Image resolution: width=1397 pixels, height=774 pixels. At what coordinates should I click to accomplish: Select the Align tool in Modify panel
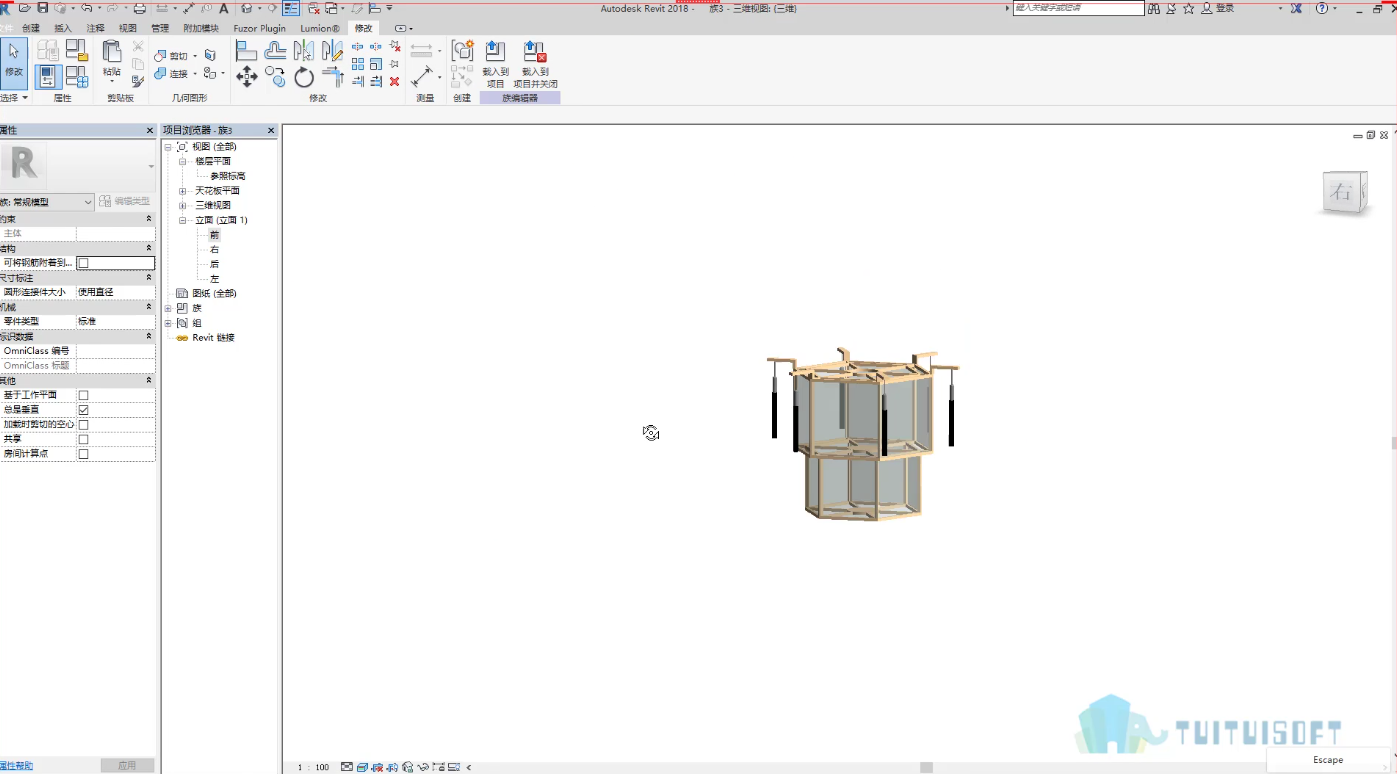click(x=247, y=51)
